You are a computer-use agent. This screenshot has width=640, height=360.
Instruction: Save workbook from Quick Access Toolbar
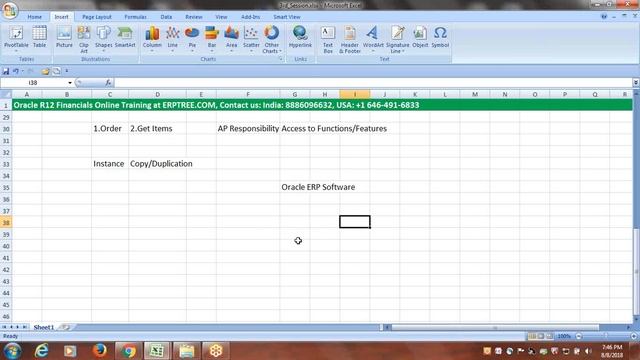click(x=6, y=71)
